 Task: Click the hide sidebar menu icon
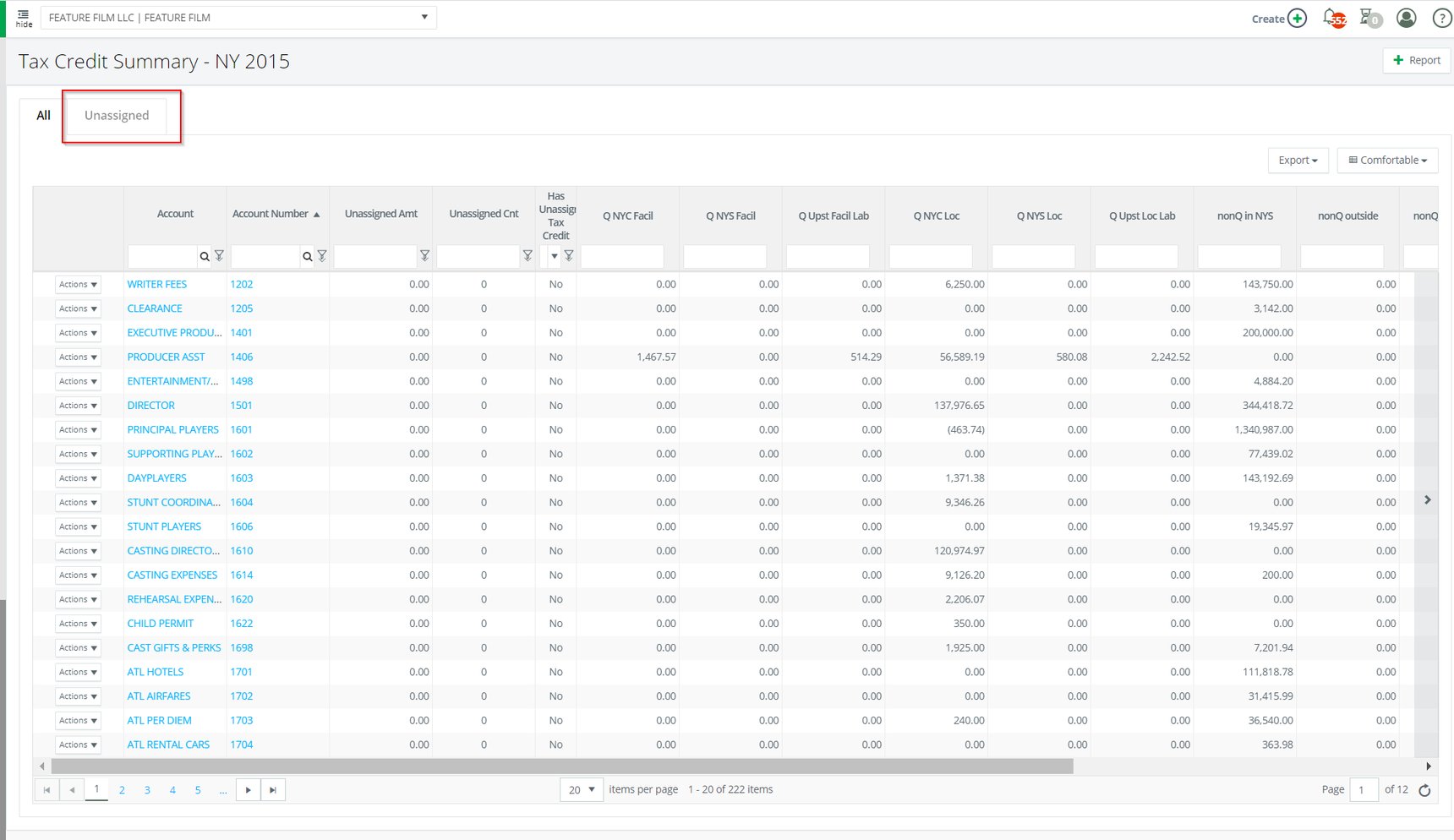coord(24,18)
